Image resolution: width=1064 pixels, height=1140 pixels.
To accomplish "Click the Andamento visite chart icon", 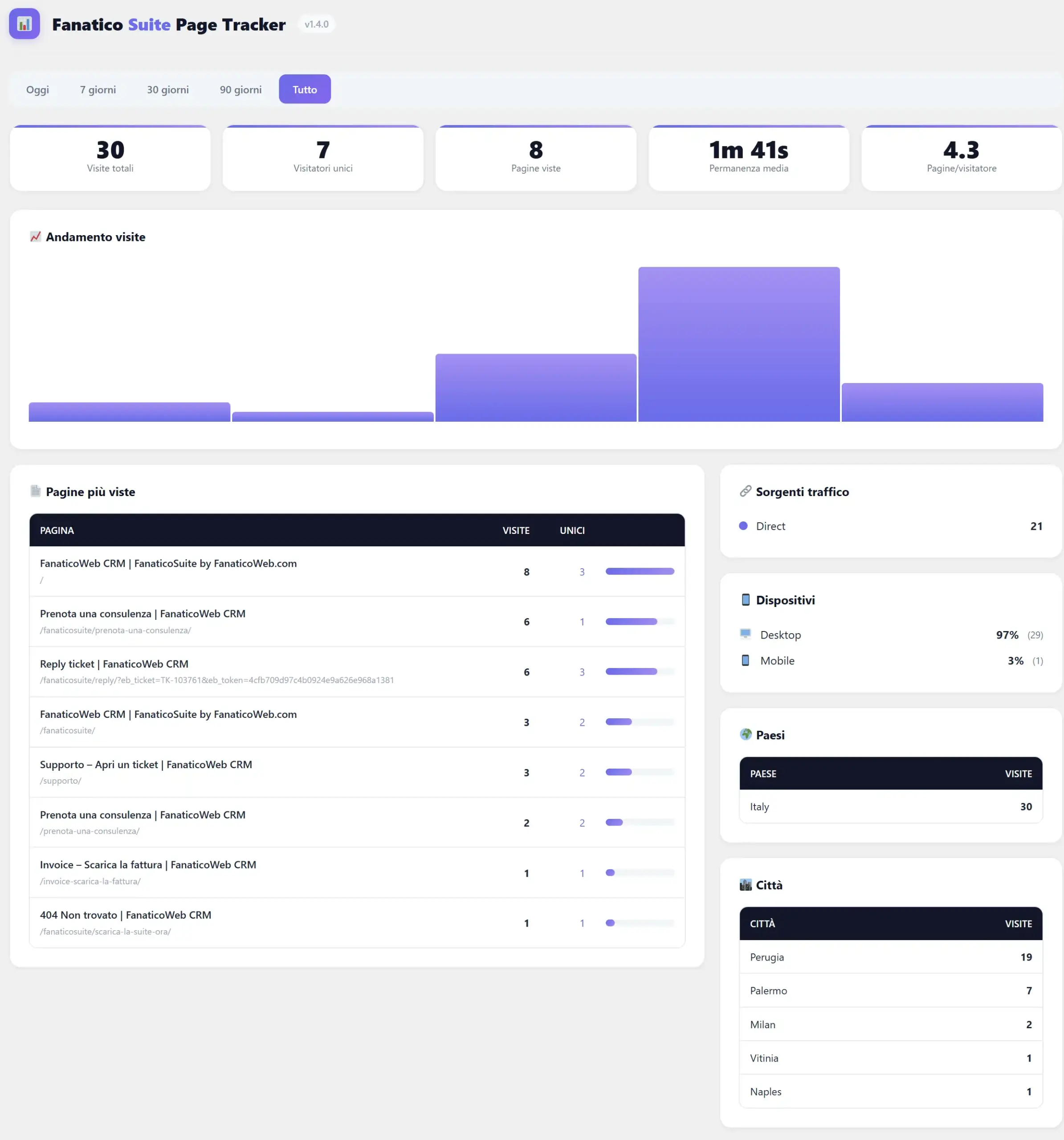I will pyautogui.click(x=36, y=237).
